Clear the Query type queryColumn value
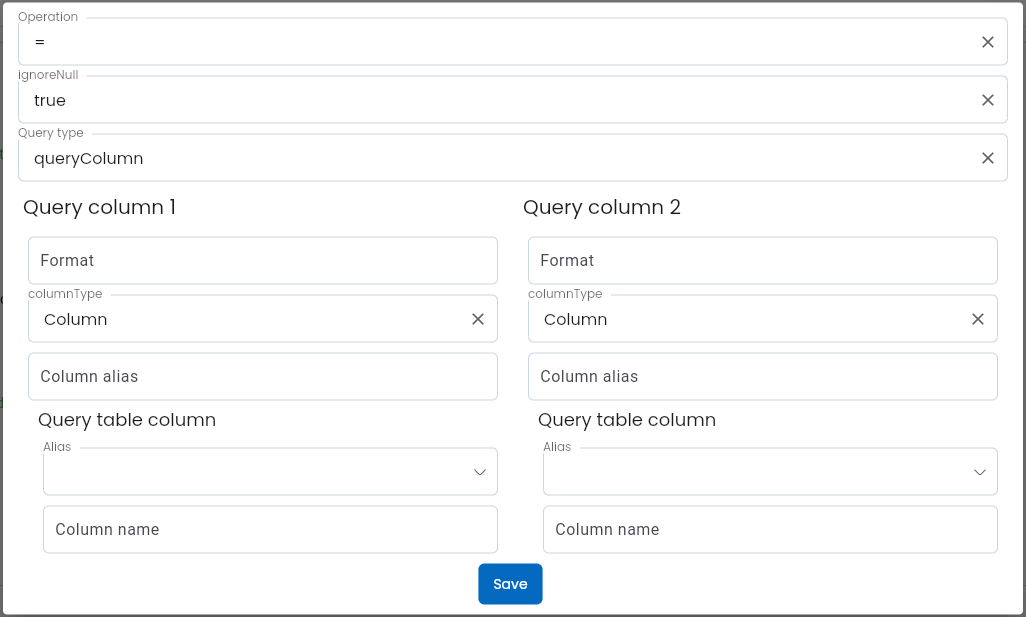The width and height of the screenshot is (1026, 617). (987, 158)
